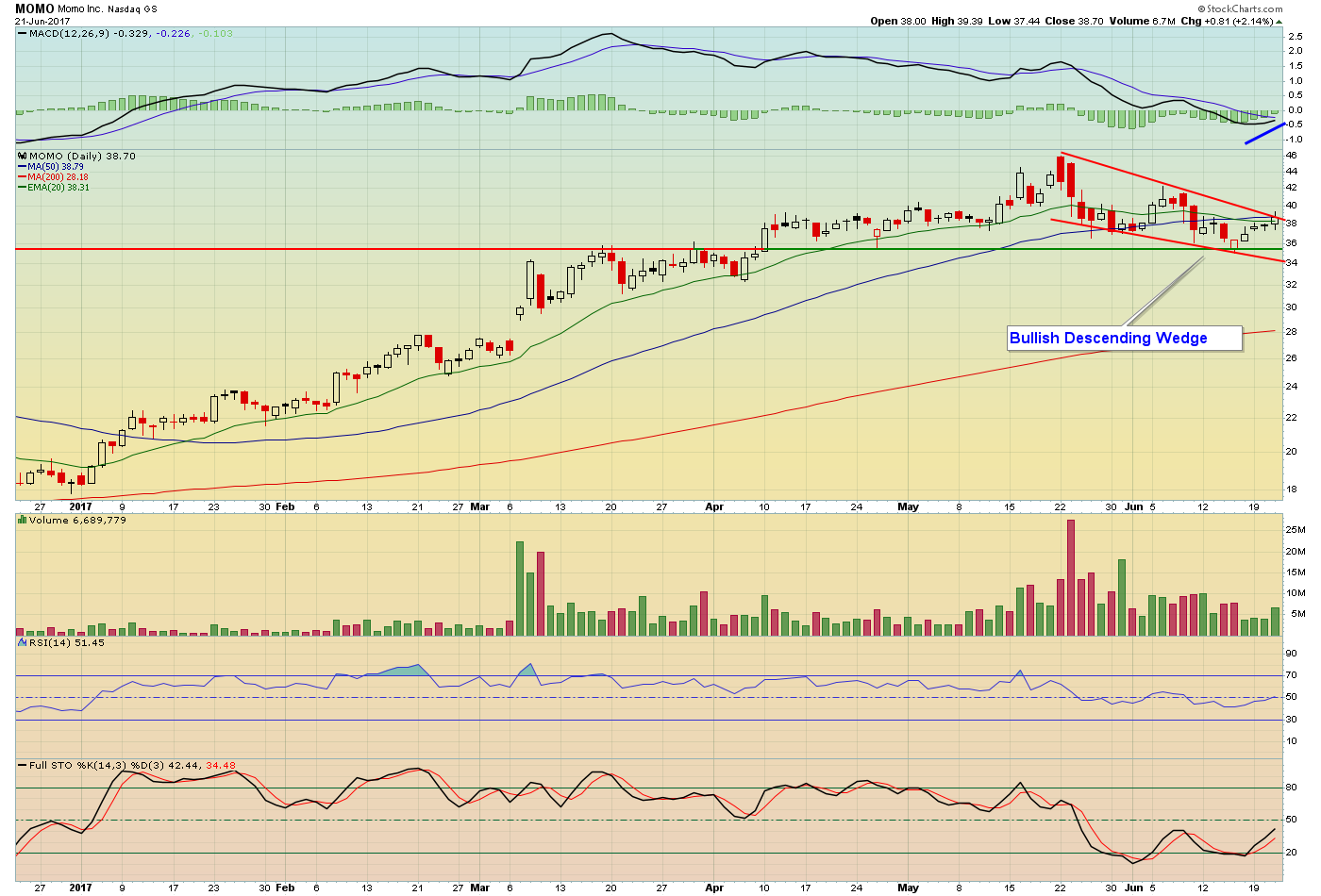The height and width of the screenshot is (896, 1321).
Task: Click the volume bars icon beside Volume legend
Action: point(22,520)
